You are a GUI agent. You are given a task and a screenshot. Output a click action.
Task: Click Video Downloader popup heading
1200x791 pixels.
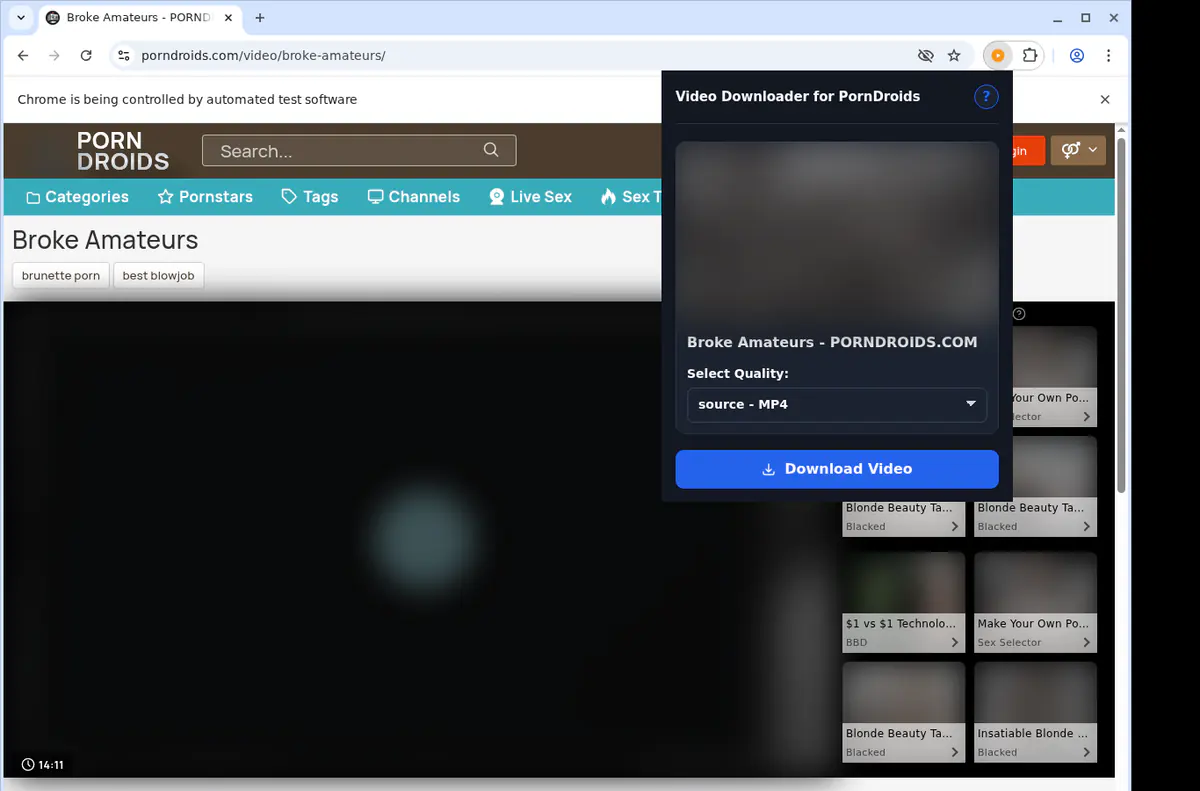[x=798, y=97]
